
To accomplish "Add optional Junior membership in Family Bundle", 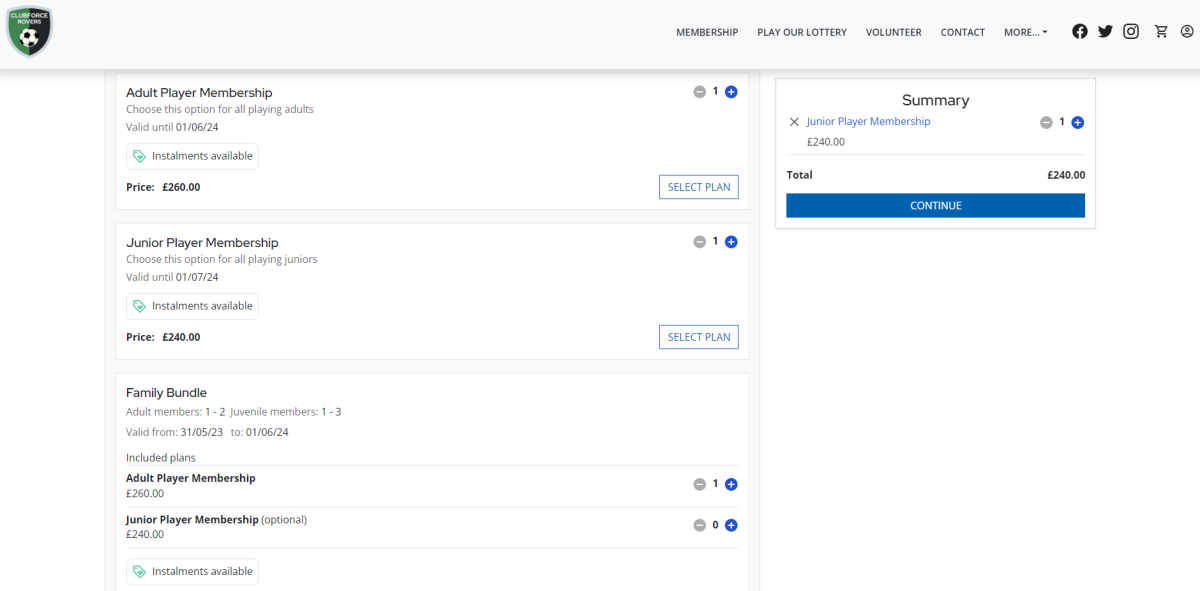I will (731, 525).
